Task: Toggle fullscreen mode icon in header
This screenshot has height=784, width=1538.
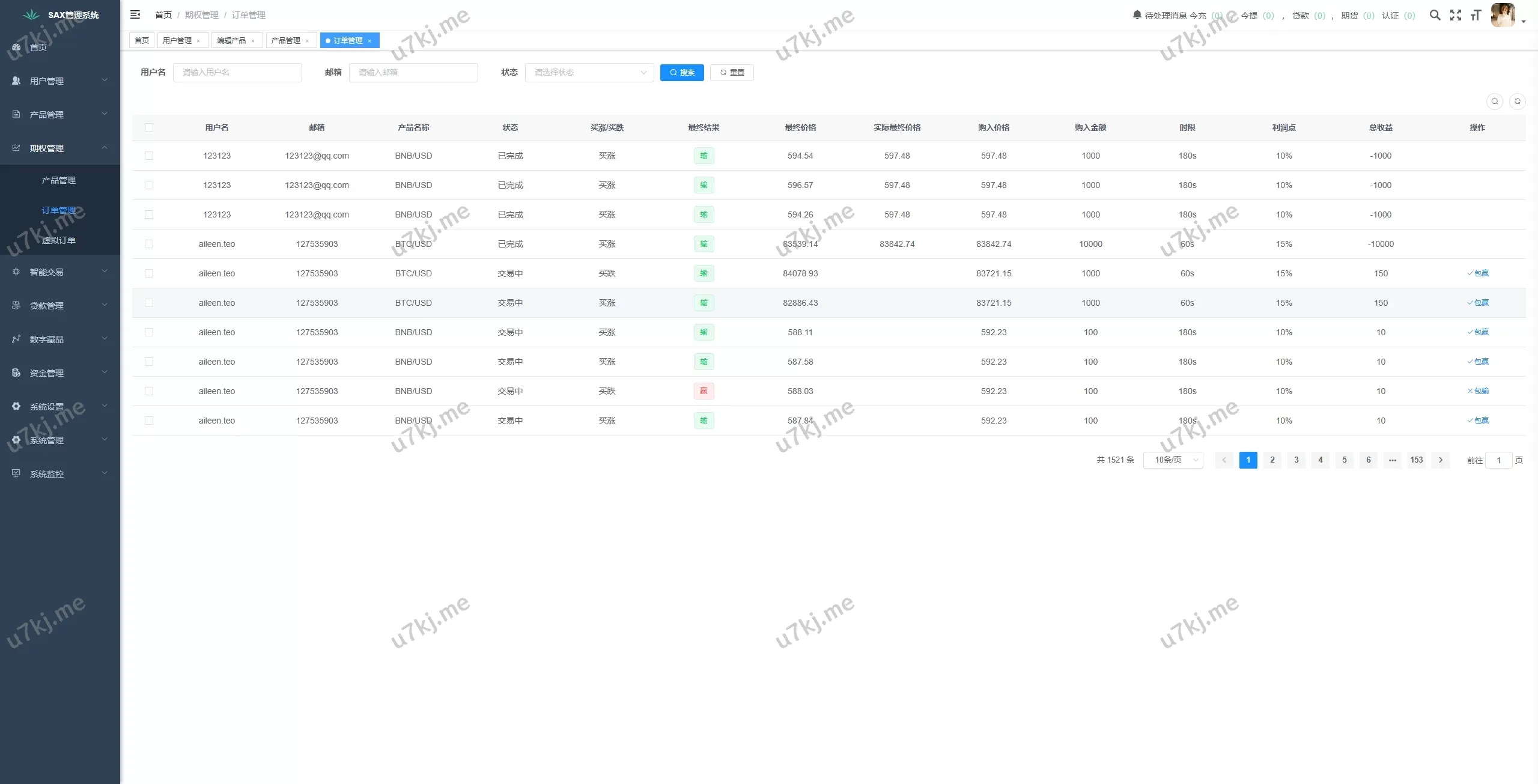Action: (x=1455, y=15)
